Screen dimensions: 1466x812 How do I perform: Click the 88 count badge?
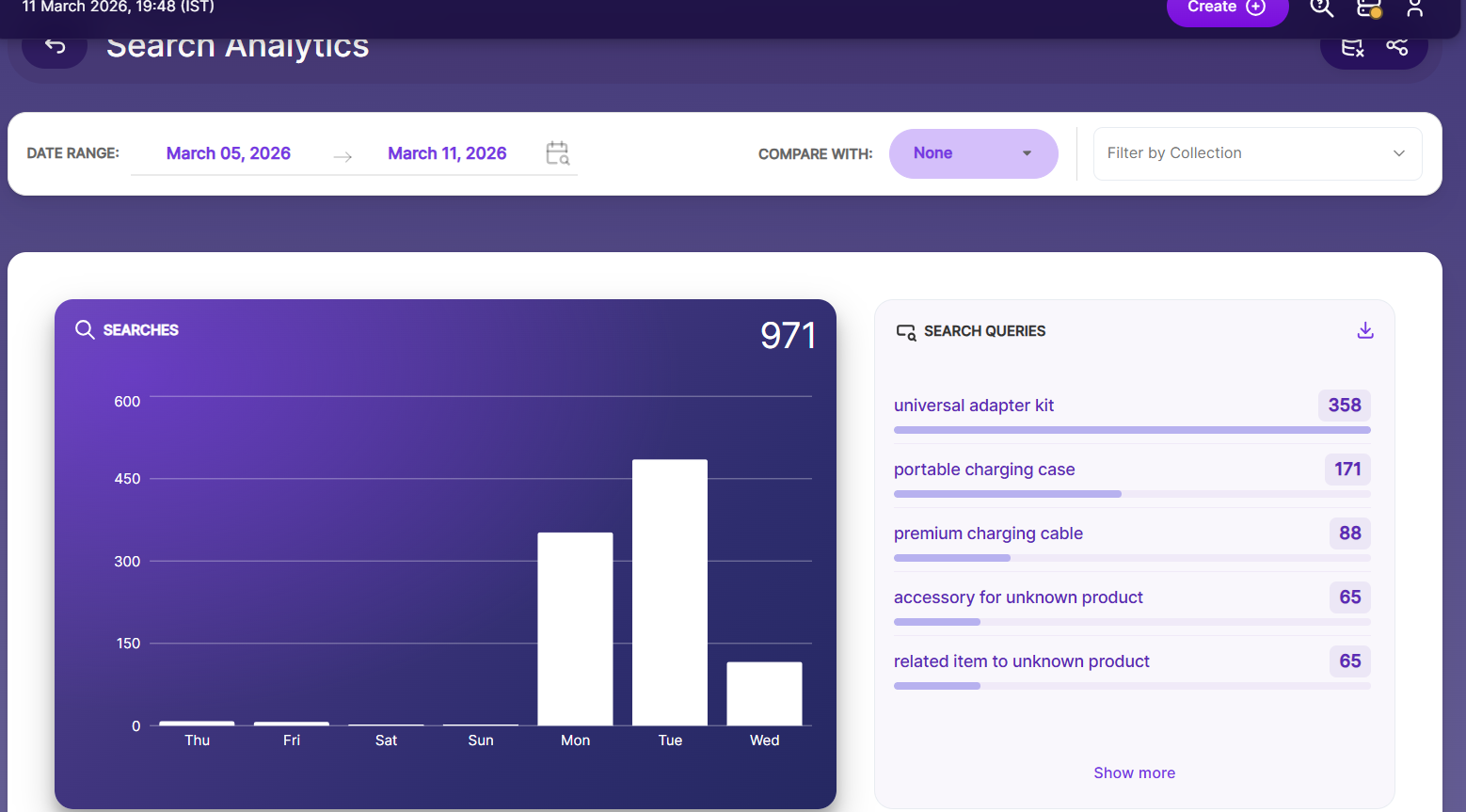point(1350,533)
